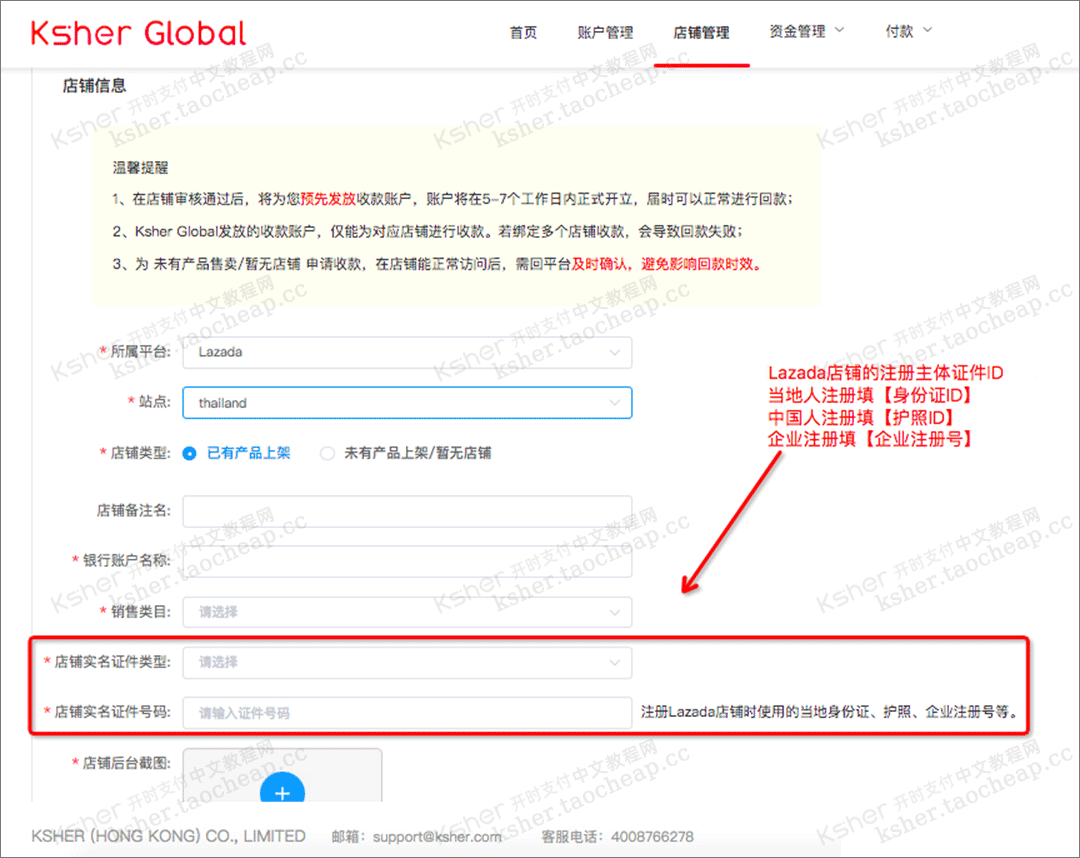1080x858 pixels.
Task: Click the arrow of the 站点 dropdown
Action: pos(614,404)
